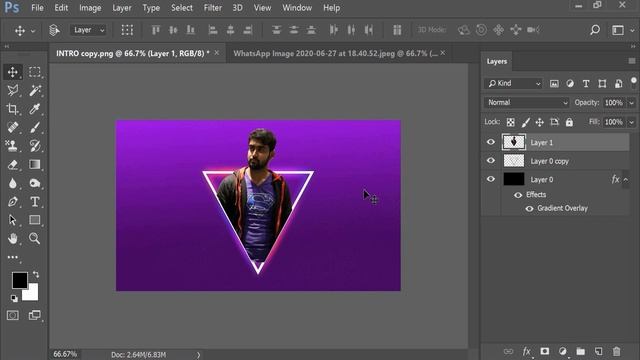Toggle lock all padlock
Viewport: 640px width, 360px height.
569,122
